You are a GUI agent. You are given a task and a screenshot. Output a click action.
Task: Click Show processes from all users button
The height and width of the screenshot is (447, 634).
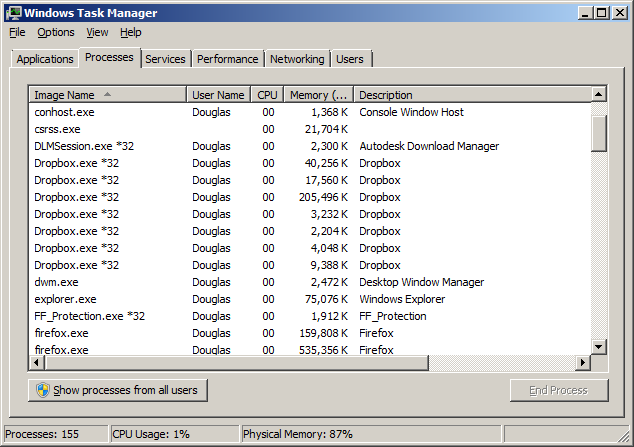pyautogui.click(x=118, y=390)
